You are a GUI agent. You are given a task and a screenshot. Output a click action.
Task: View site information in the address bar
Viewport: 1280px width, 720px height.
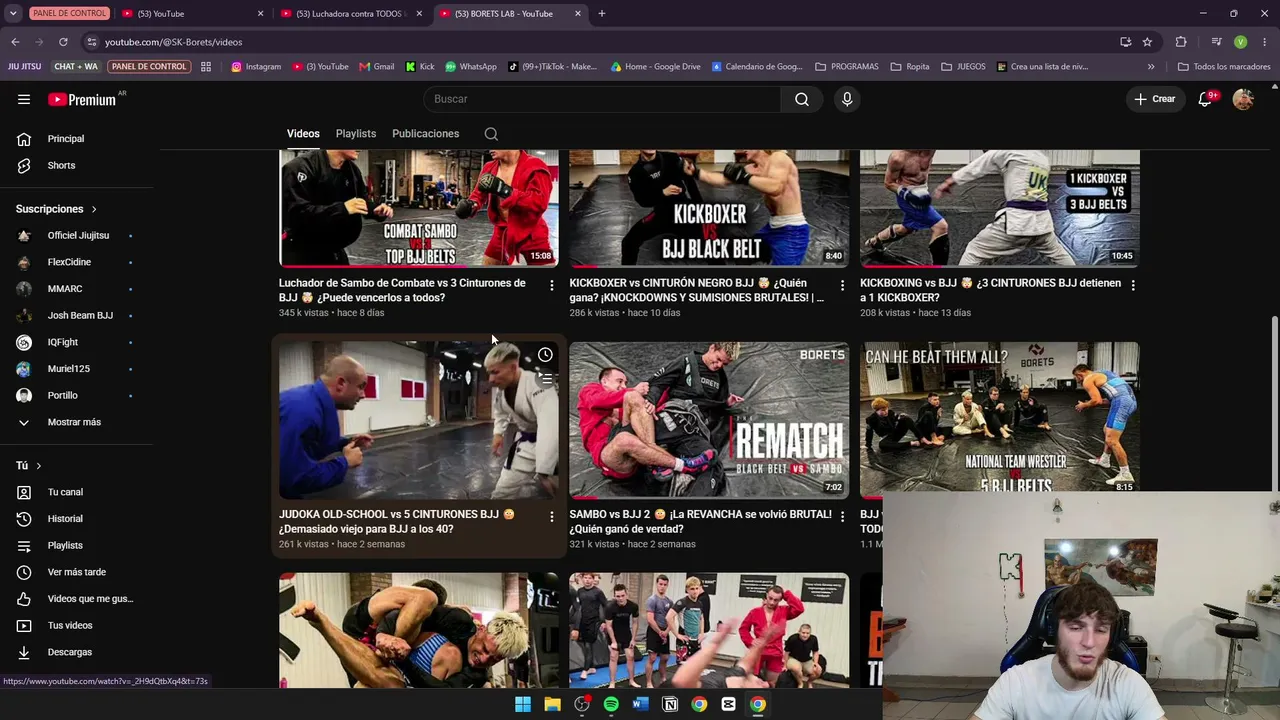coord(91,42)
